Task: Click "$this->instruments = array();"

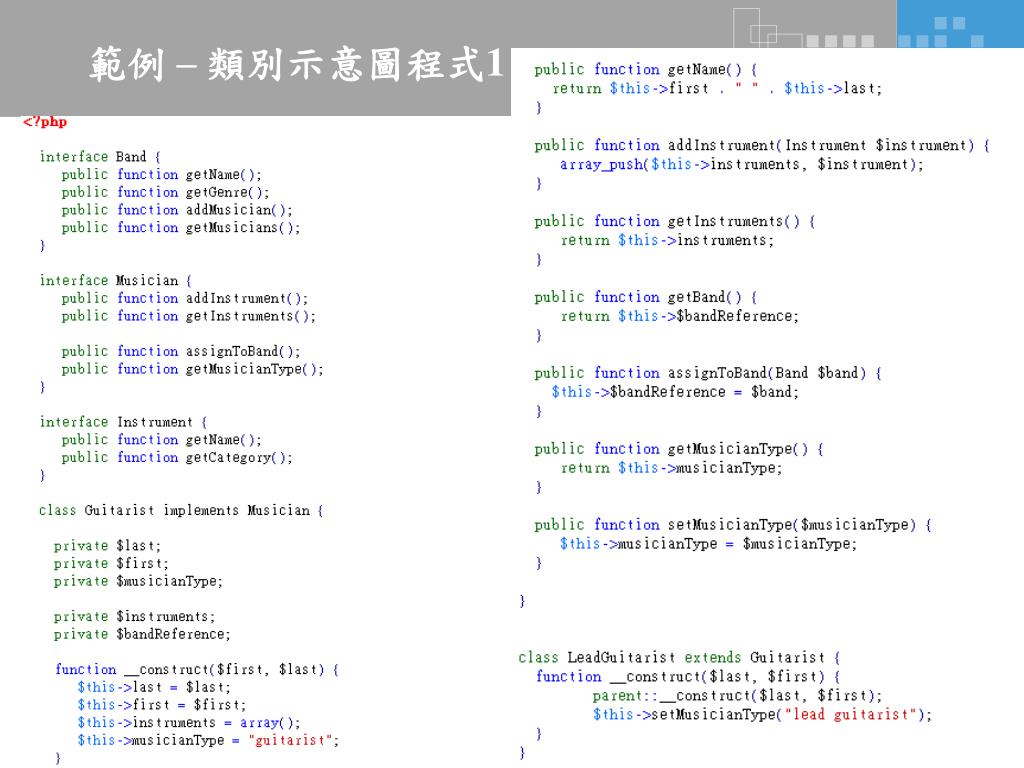Action: (x=189, y=722)
